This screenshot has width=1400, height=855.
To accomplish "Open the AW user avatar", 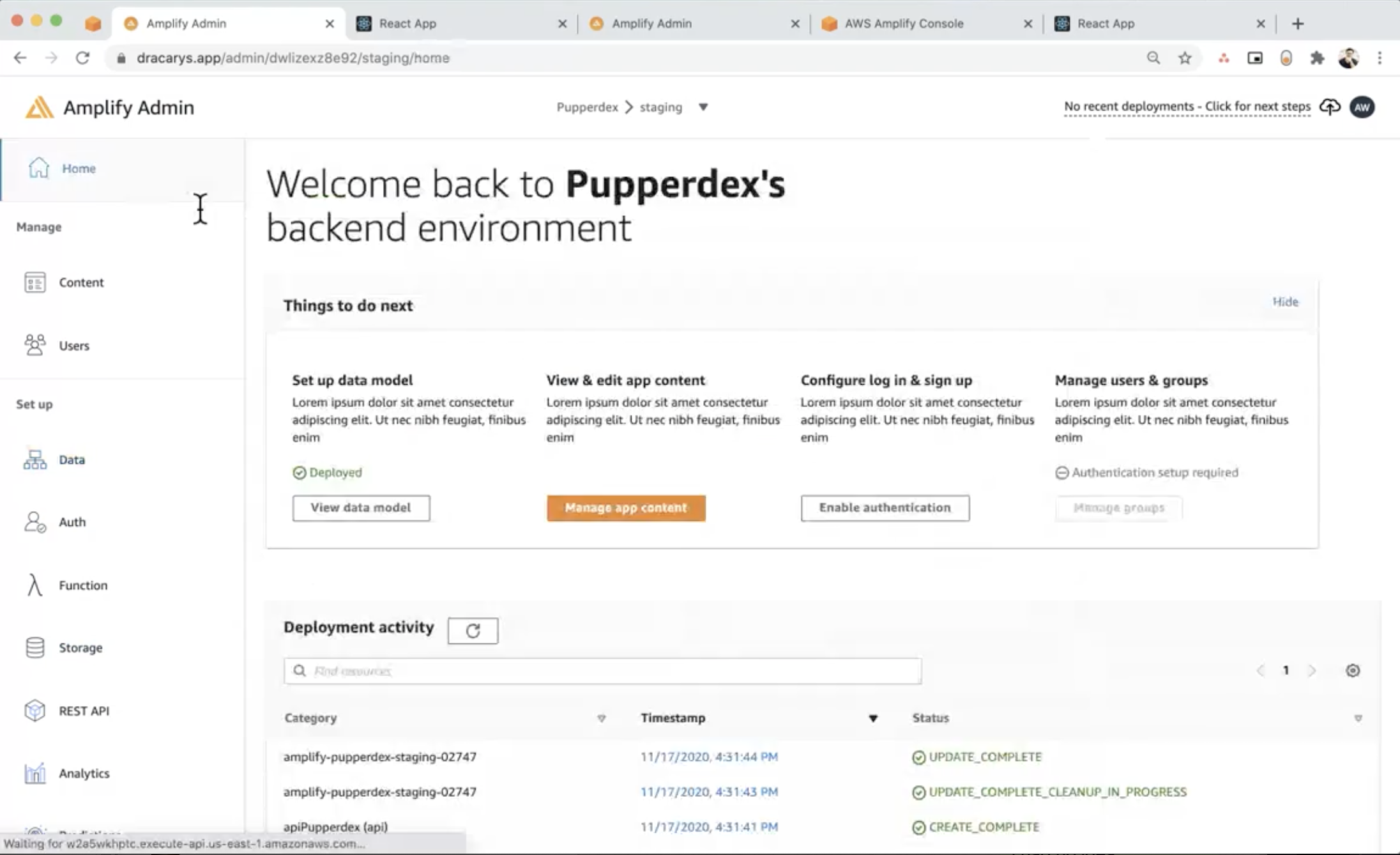I will pos(1362,107).
